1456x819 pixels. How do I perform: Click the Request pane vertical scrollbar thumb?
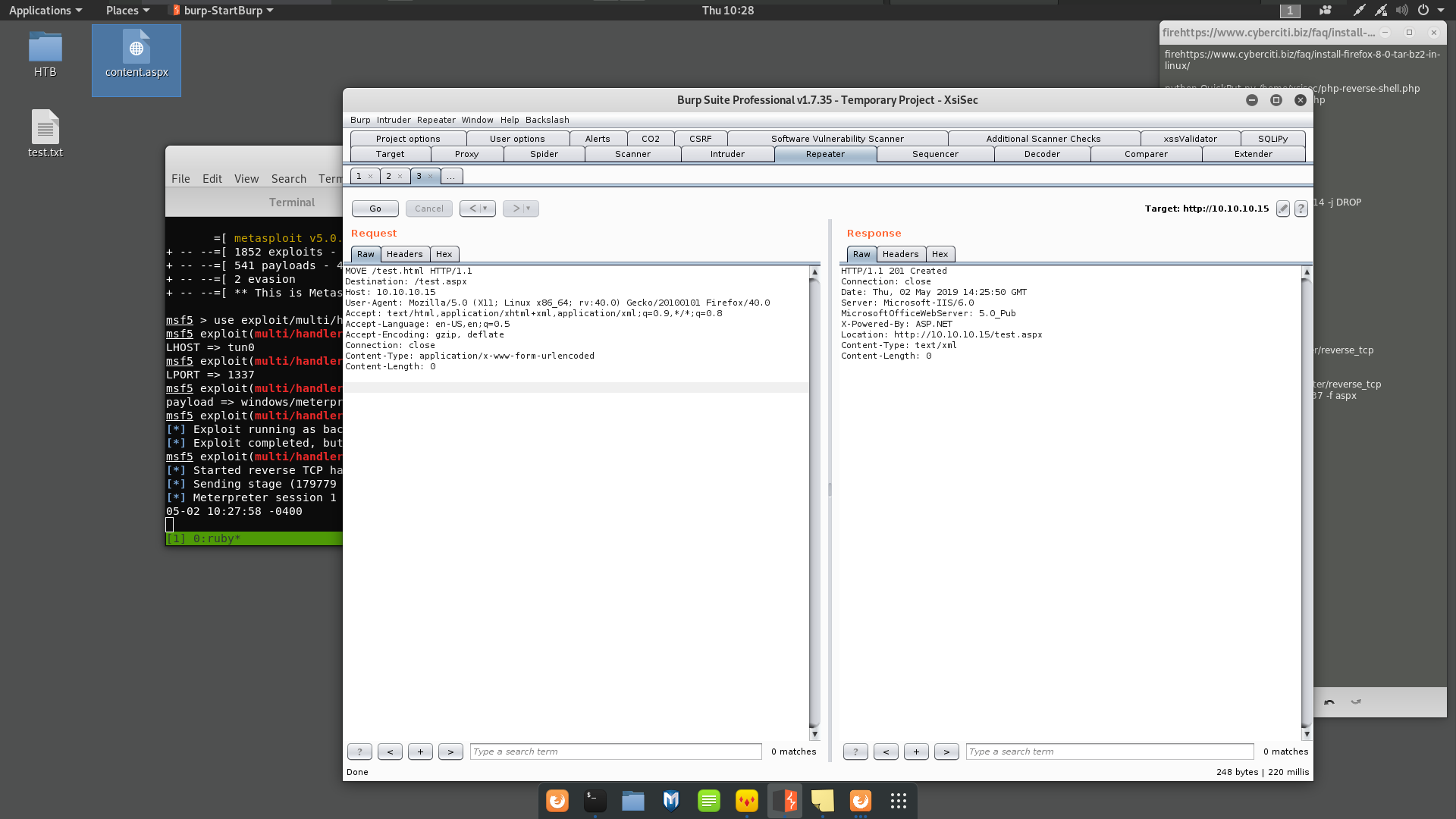tap(814, 502)
